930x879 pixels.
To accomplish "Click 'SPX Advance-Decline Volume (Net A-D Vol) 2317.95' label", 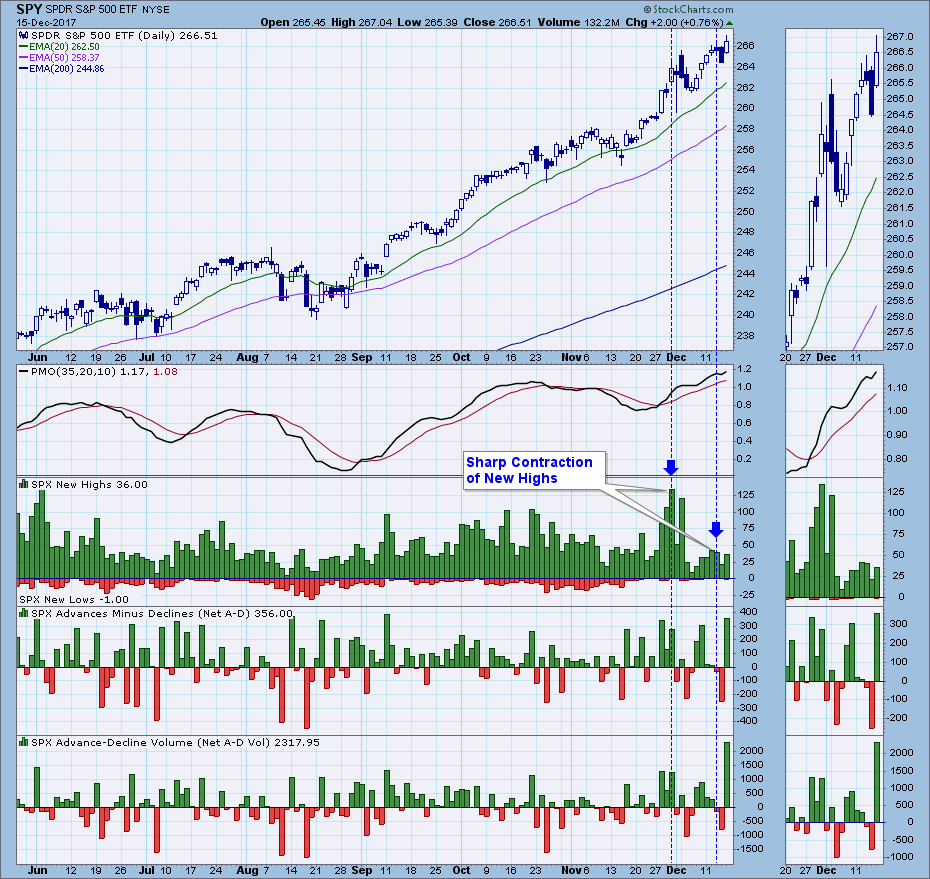I will 176,742.
